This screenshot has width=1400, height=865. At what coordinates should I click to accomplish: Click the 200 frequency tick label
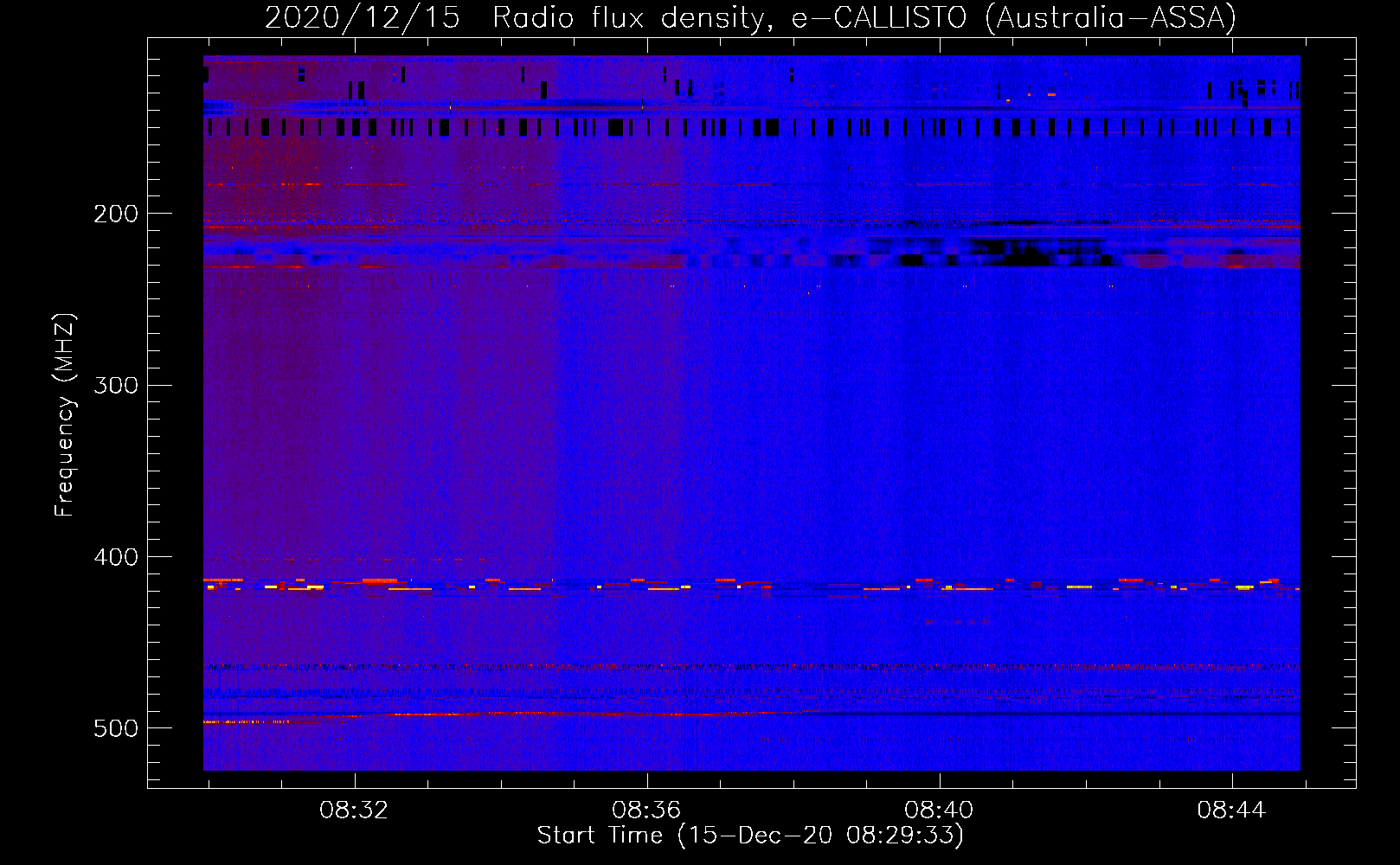(x=116, y=214)
